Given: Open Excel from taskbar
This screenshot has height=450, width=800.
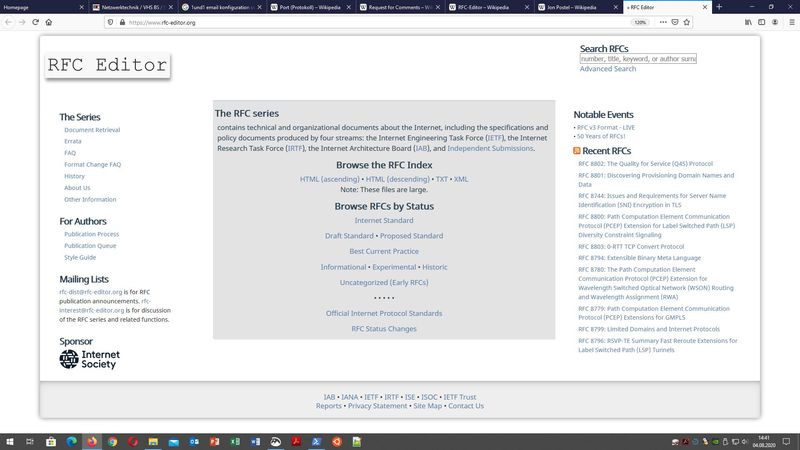Looking at the screenshot, I should click(x=235, y=441).
